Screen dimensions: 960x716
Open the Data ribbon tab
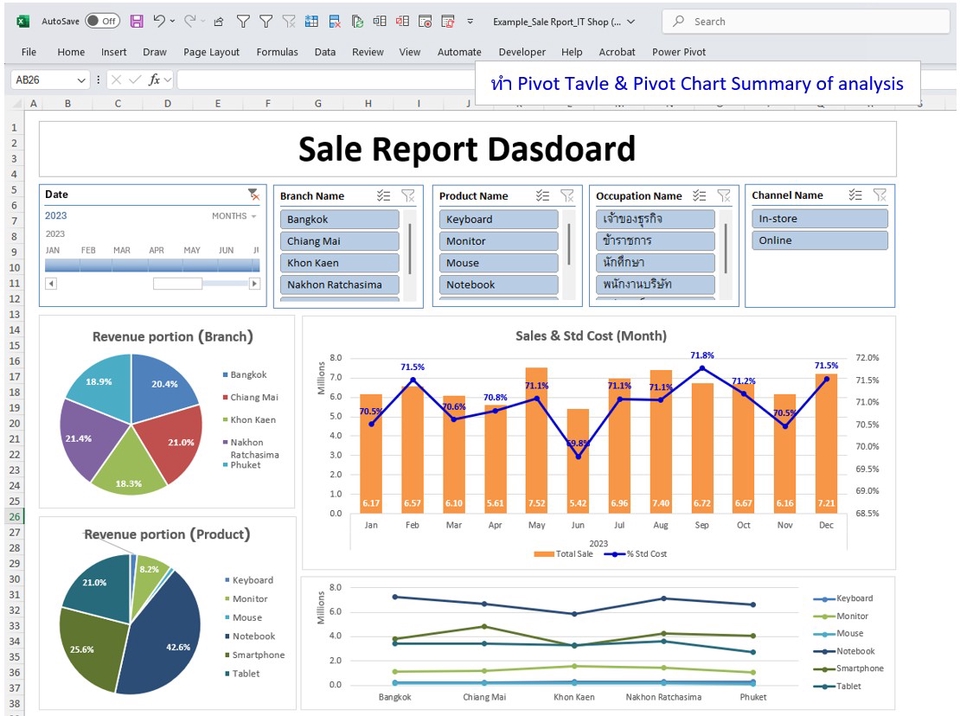pos(325,52)
